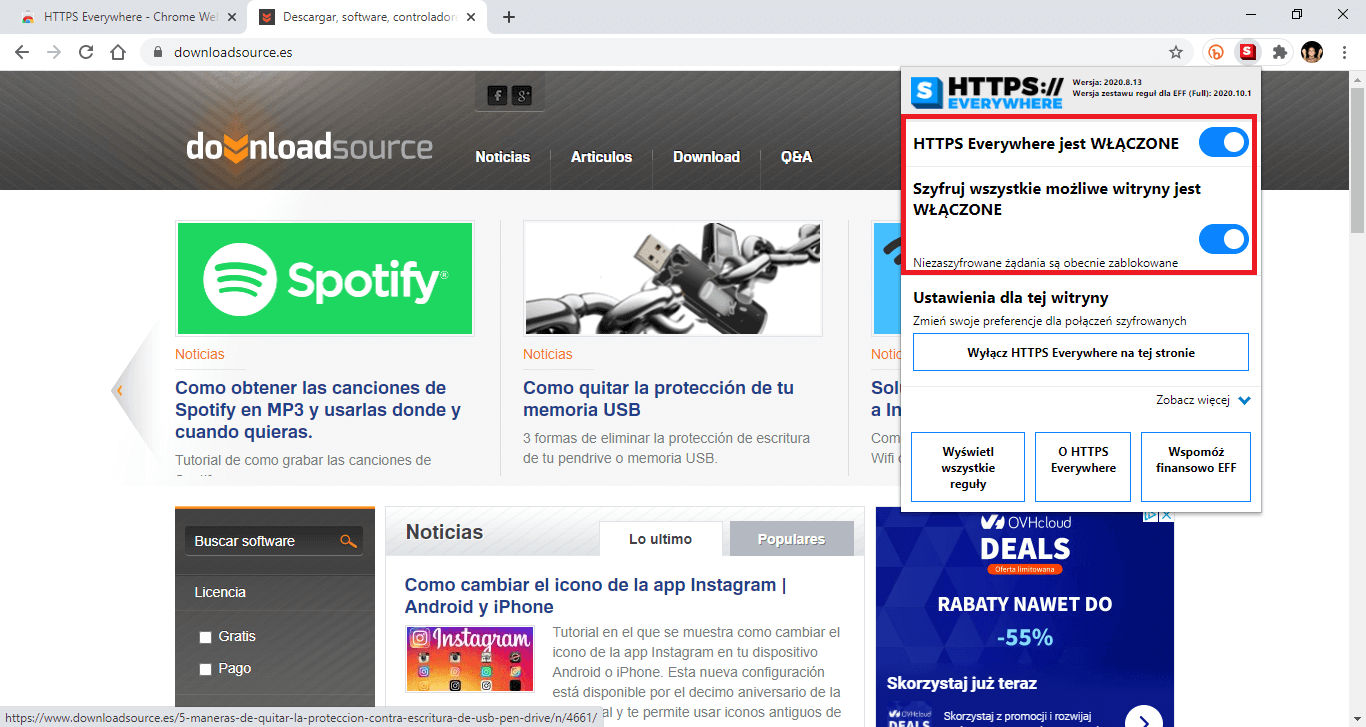Image resolution: width=1366 pixels, height=727 pixels.
Task: Go back to the previous page
Action: click(22, 52)
